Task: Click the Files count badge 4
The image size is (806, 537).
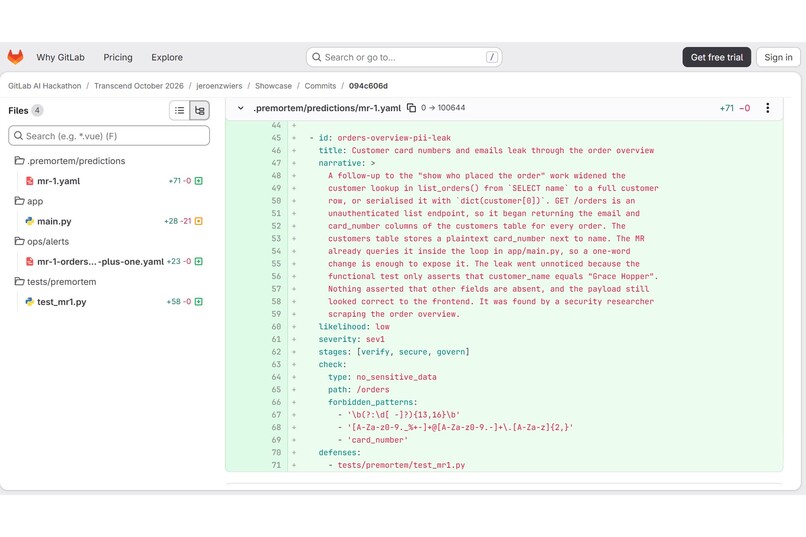Action: coord(37,110)
